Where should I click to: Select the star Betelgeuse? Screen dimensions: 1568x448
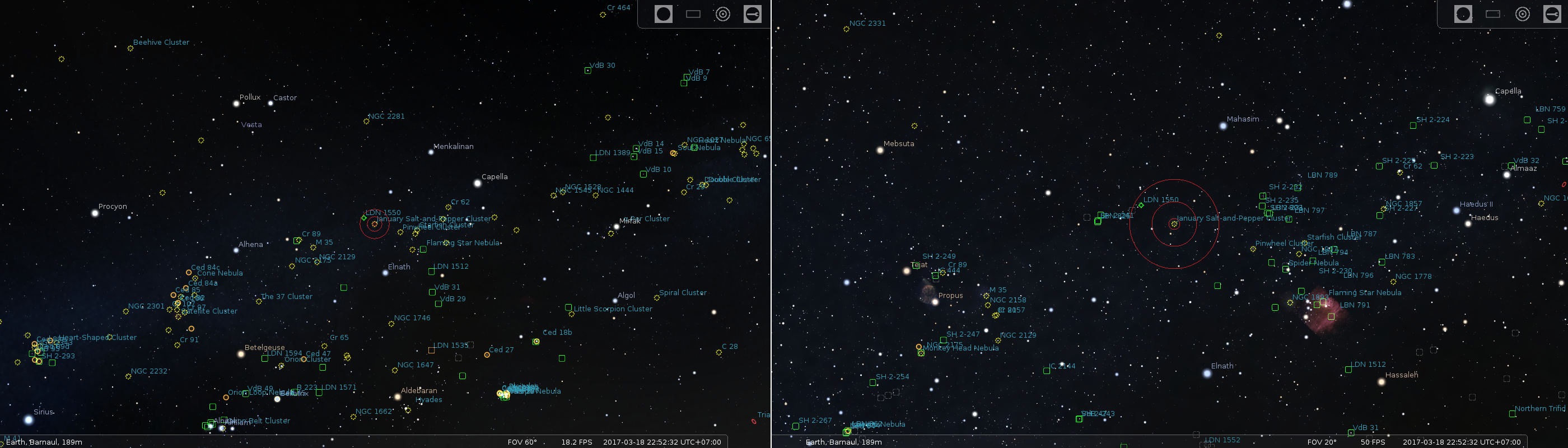pyautogui.click(x=241, y=354)
